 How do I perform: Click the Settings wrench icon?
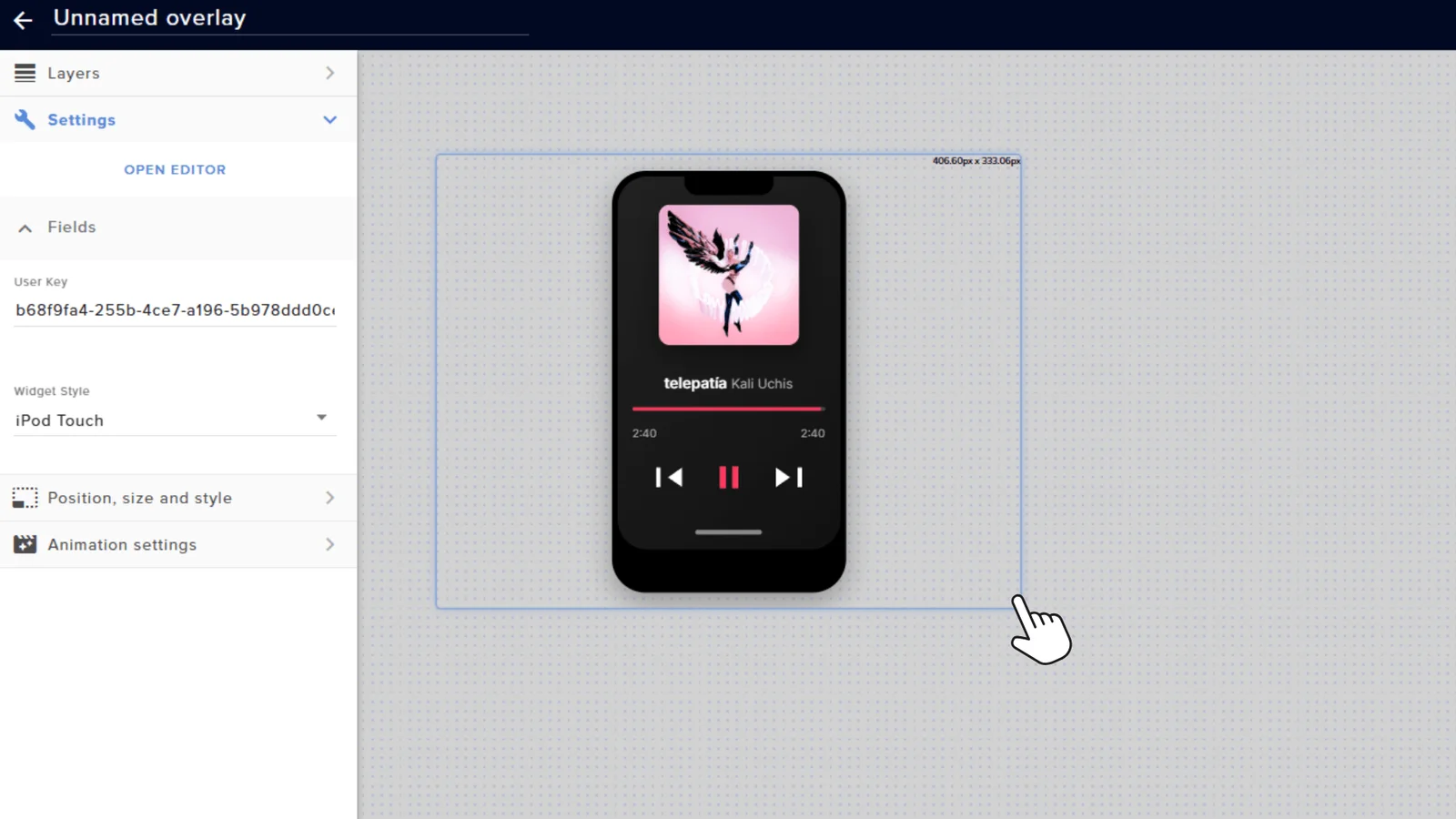click(x=25, y=119)
